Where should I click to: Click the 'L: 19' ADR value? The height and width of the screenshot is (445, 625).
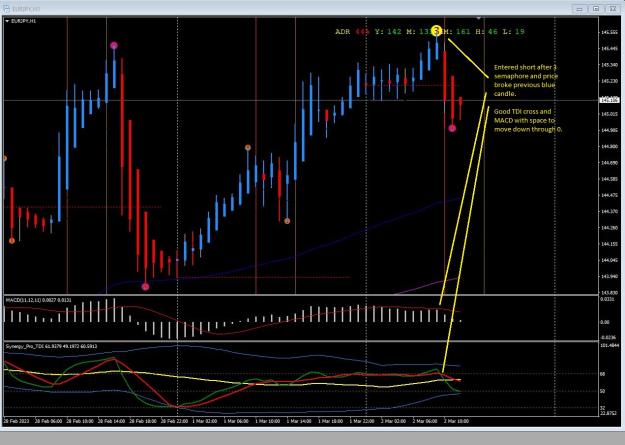(513, 32)
